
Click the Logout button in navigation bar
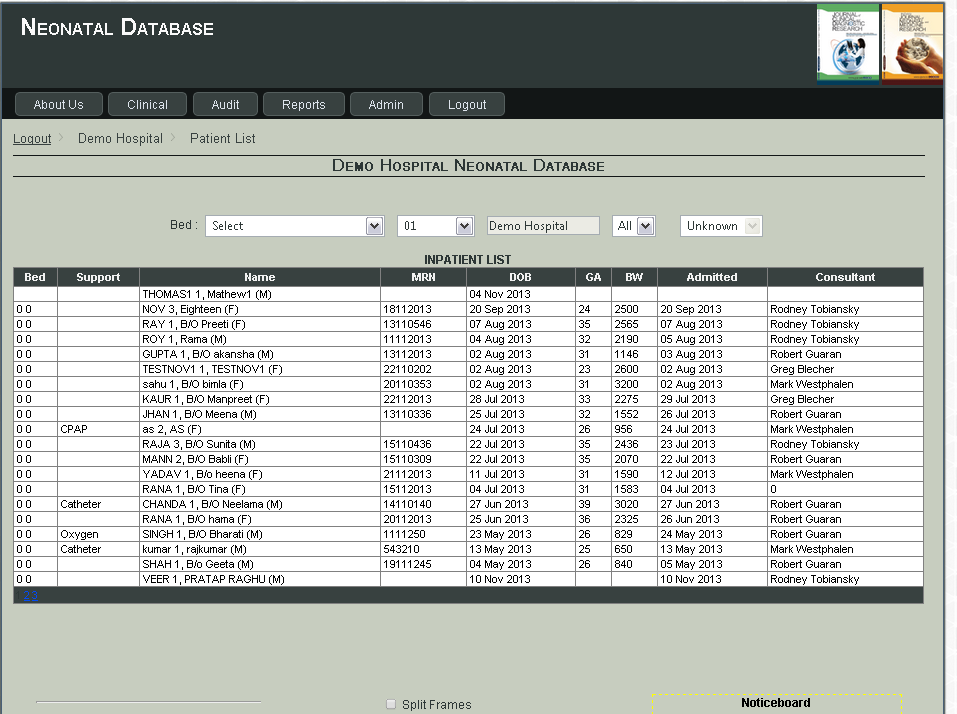pos(467,104)
